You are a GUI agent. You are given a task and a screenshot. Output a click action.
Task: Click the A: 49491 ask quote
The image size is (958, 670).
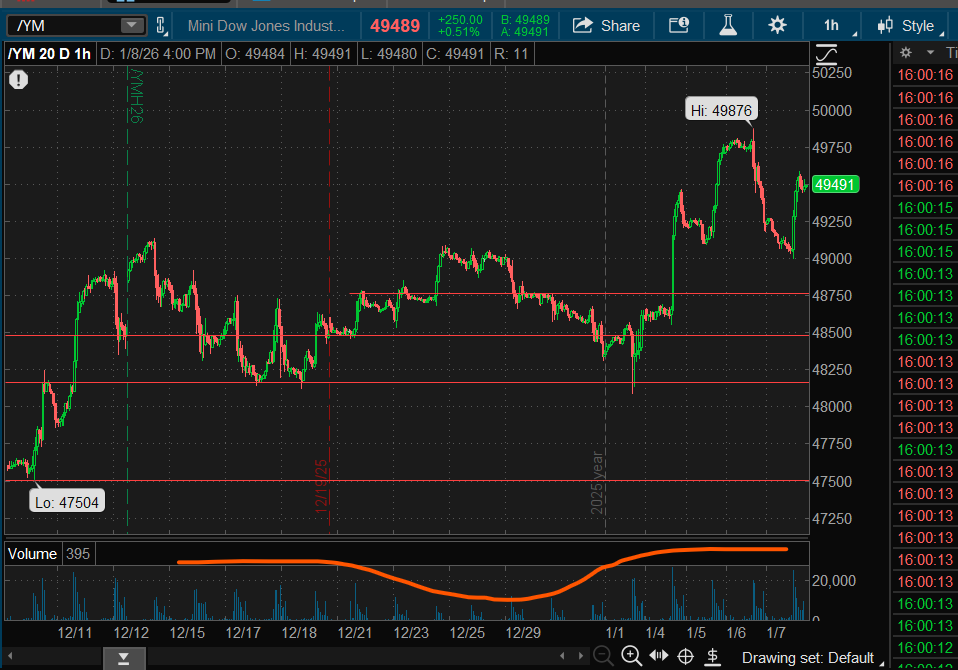tap(525, 32)
